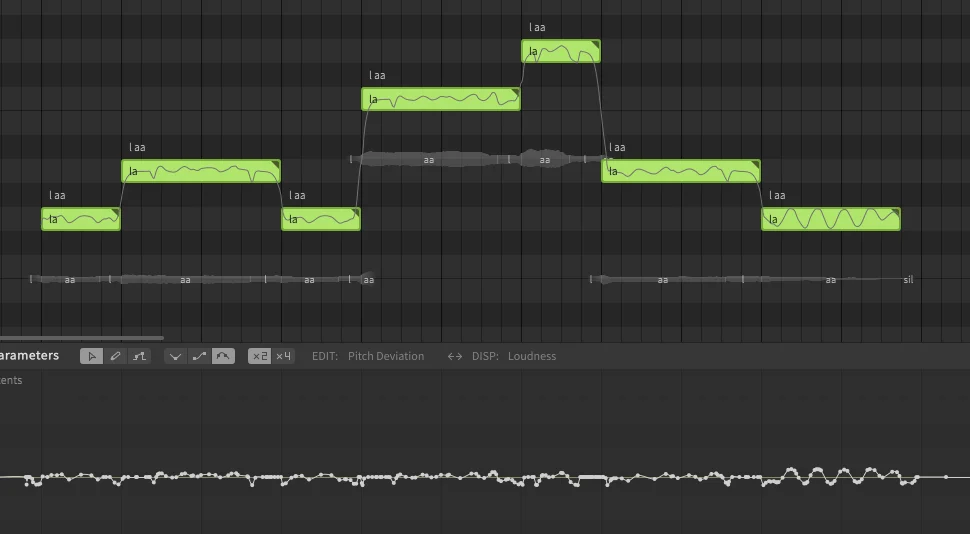Swap EDIT and DISP parameters with arrows icon
This screenshot has width=970, height=534.
point(455,356)
